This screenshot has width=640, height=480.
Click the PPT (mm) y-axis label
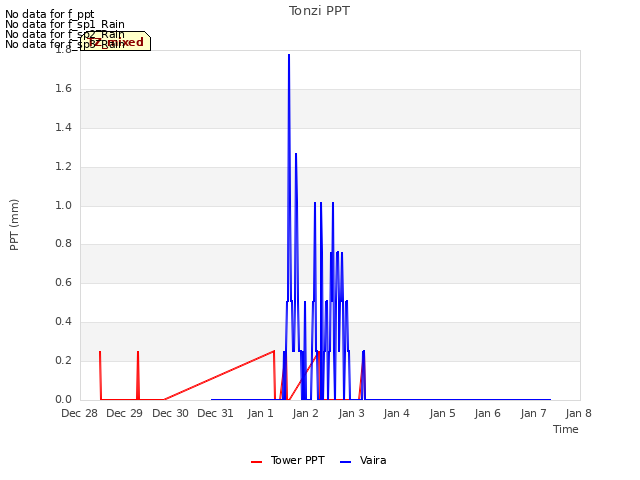pos(14,225)
